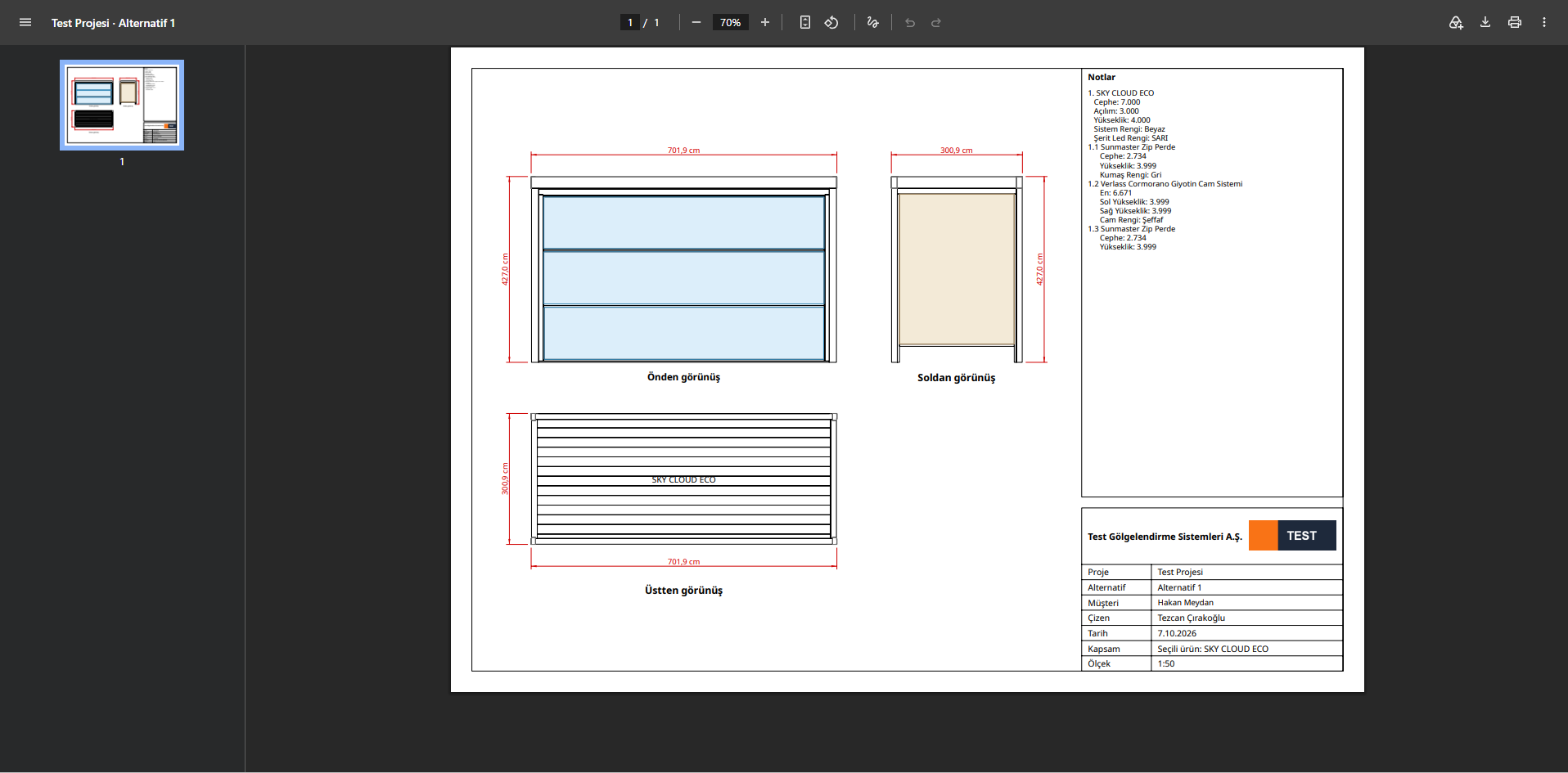Click the 'Müşteri' row label
The image size is (1568, 773).
click(1103, 604)
